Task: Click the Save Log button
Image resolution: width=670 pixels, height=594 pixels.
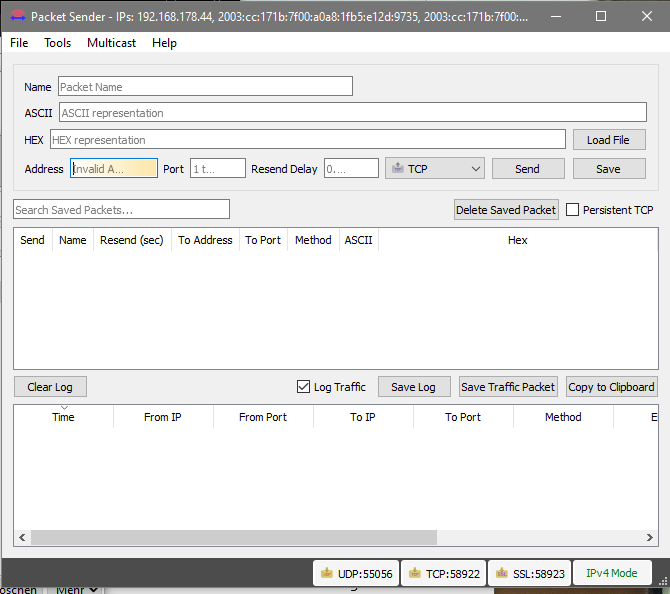Action: (x=414, y=387)
